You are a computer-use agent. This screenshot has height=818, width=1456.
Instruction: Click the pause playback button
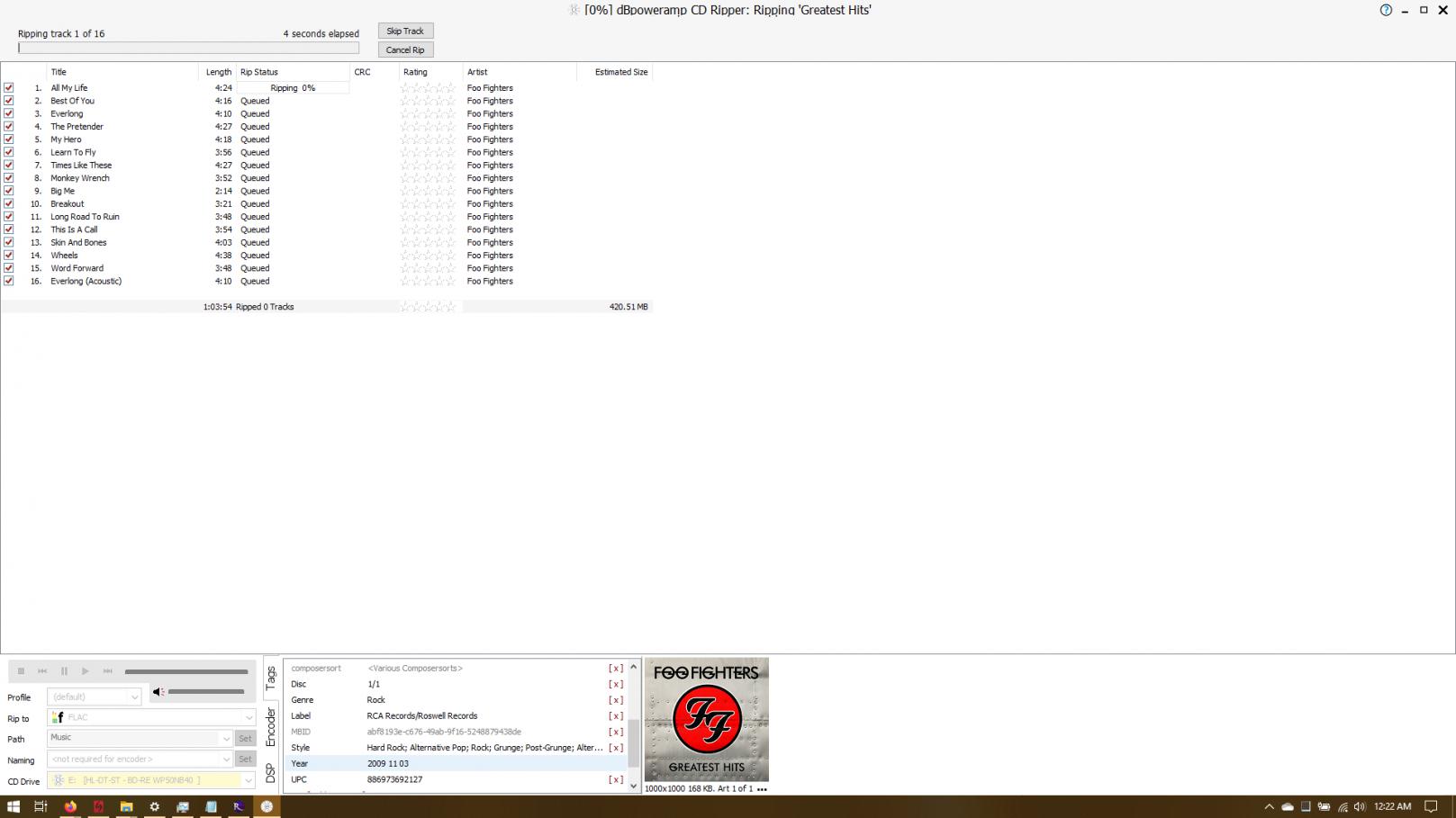point(64,671)
